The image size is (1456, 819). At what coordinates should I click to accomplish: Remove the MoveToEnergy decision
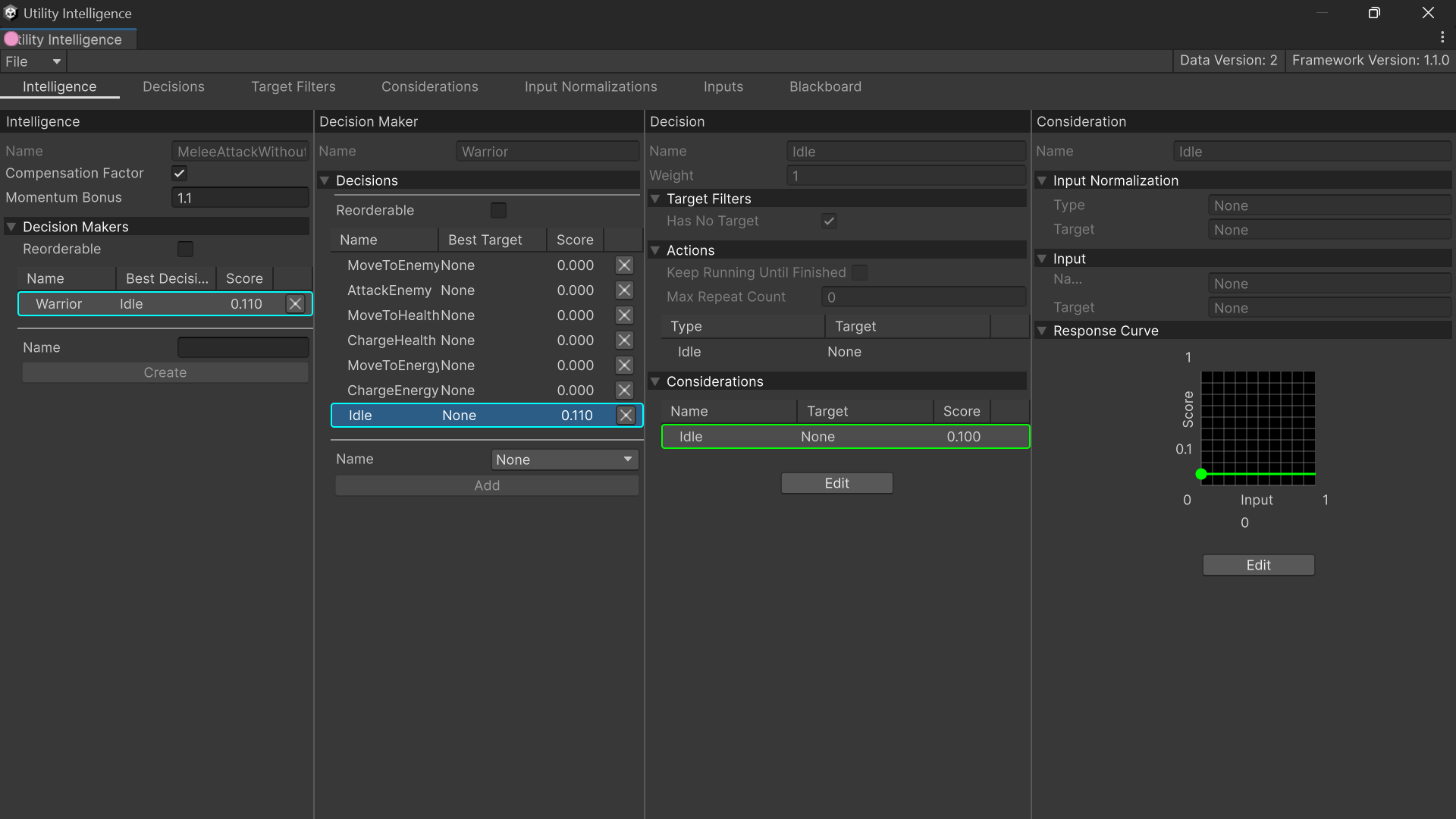[624, 366]
